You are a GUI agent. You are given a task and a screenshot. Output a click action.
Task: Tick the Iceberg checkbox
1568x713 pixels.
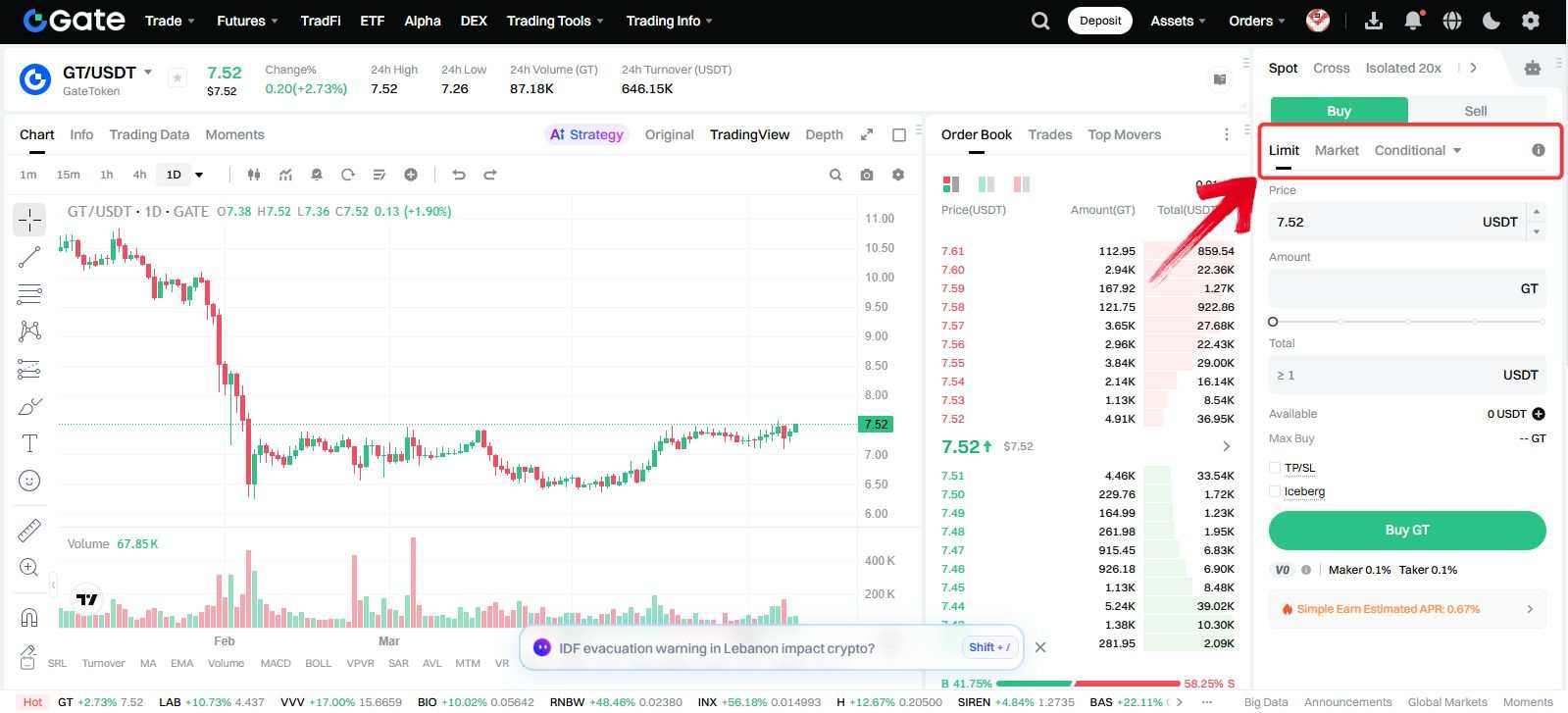click(x=1275, y=491)
